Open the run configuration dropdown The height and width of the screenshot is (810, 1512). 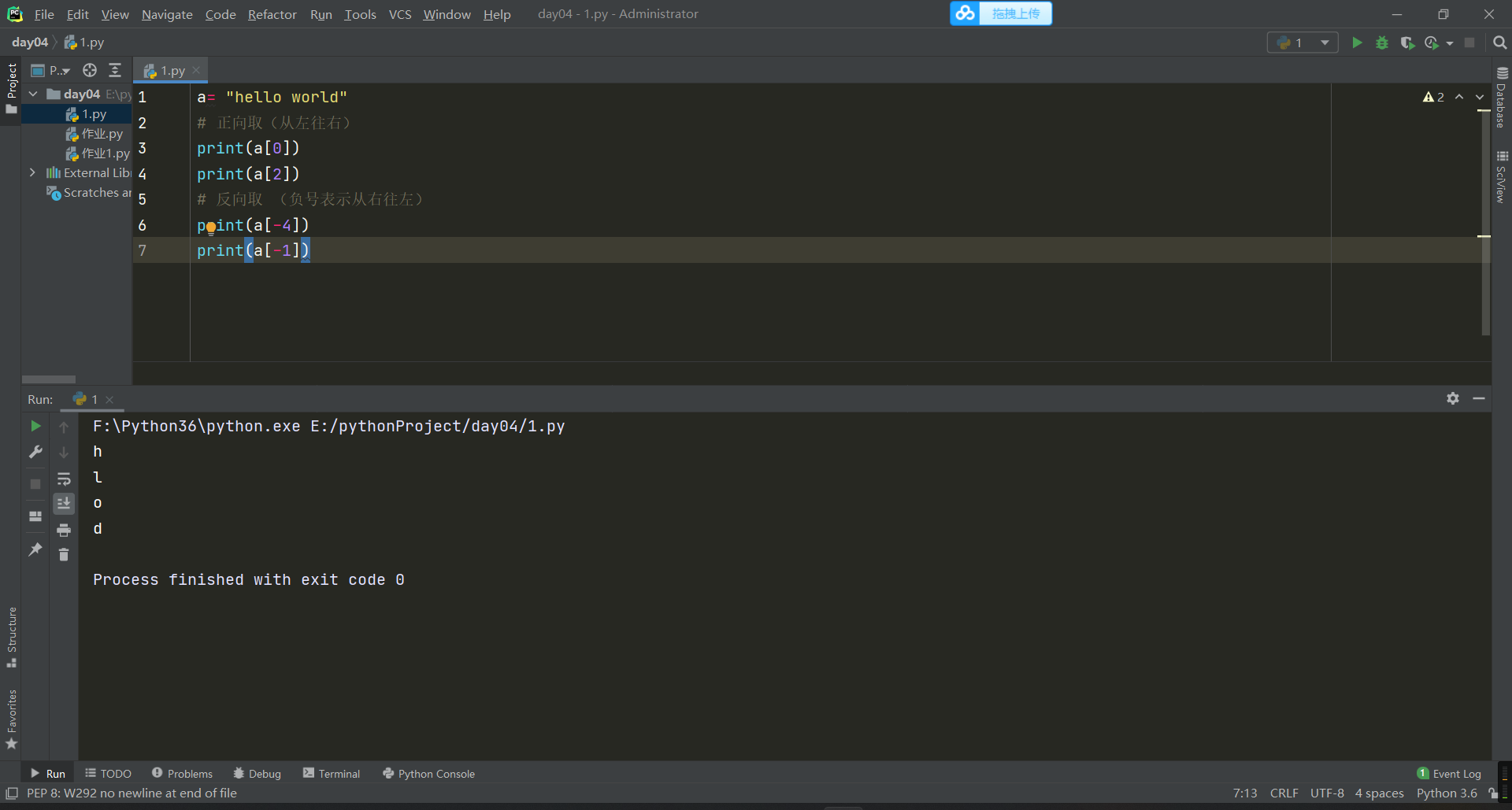click(x=1303, y=43)
